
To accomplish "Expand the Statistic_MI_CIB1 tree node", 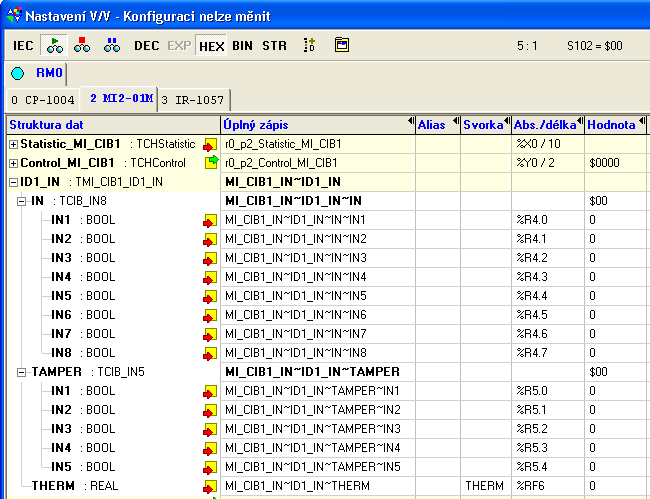I will coord(14,145).
